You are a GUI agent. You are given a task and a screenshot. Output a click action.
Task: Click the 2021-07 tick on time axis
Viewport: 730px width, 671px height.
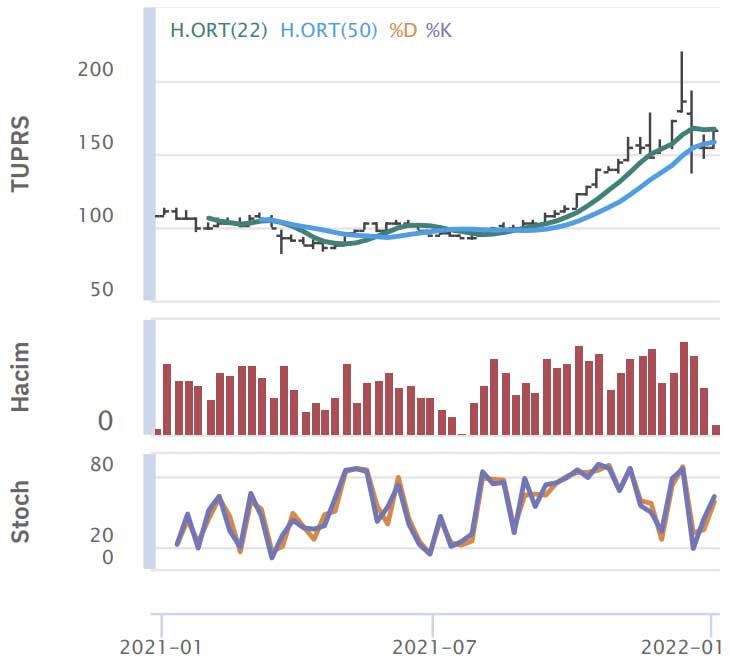pos(433,624)
